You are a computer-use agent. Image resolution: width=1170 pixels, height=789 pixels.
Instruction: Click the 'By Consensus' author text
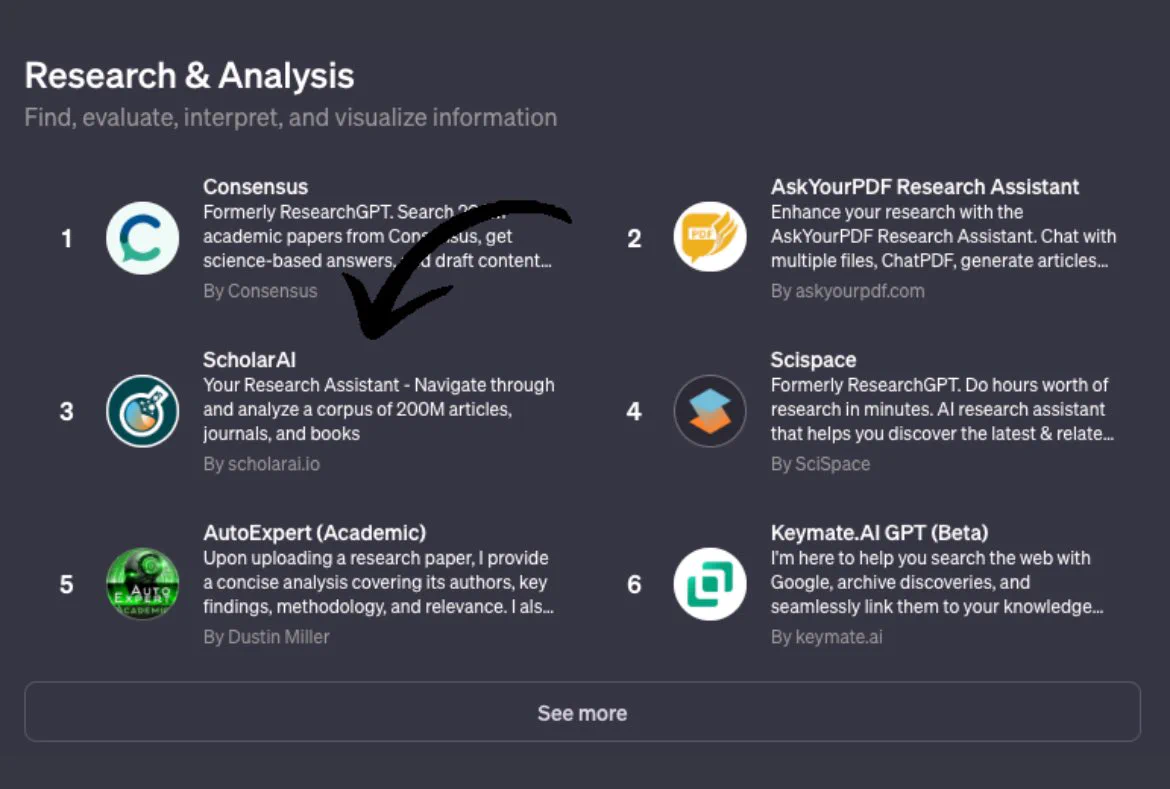coord(260,291)
